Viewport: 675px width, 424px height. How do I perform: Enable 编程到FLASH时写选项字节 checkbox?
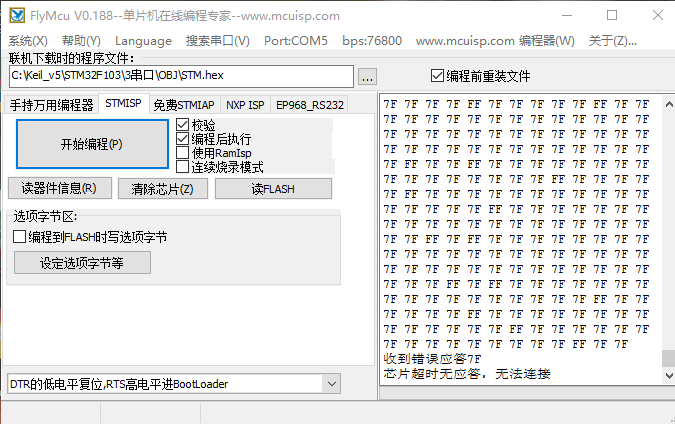click(19, 237)
